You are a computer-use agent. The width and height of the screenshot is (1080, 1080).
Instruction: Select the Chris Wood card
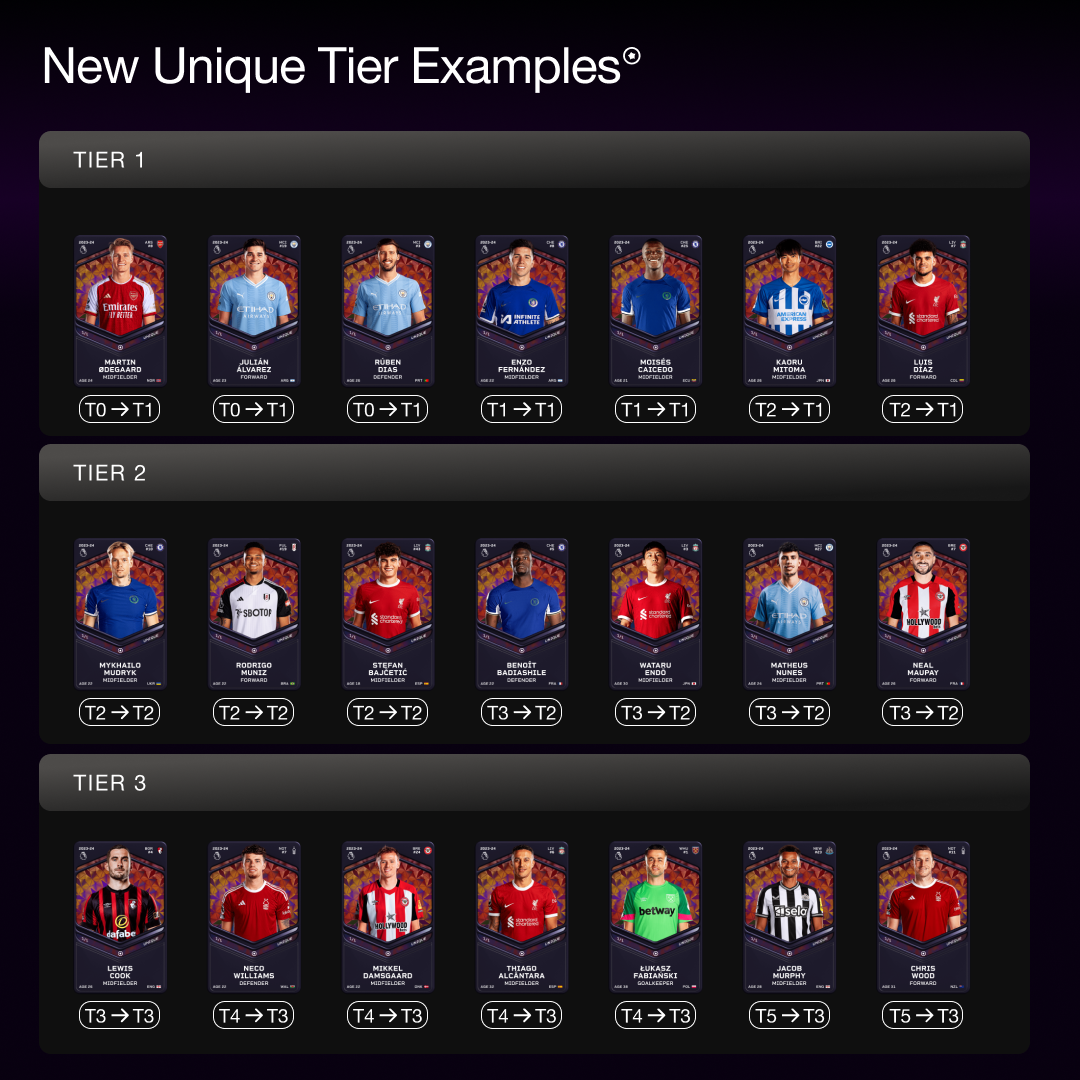coord(923,917)
